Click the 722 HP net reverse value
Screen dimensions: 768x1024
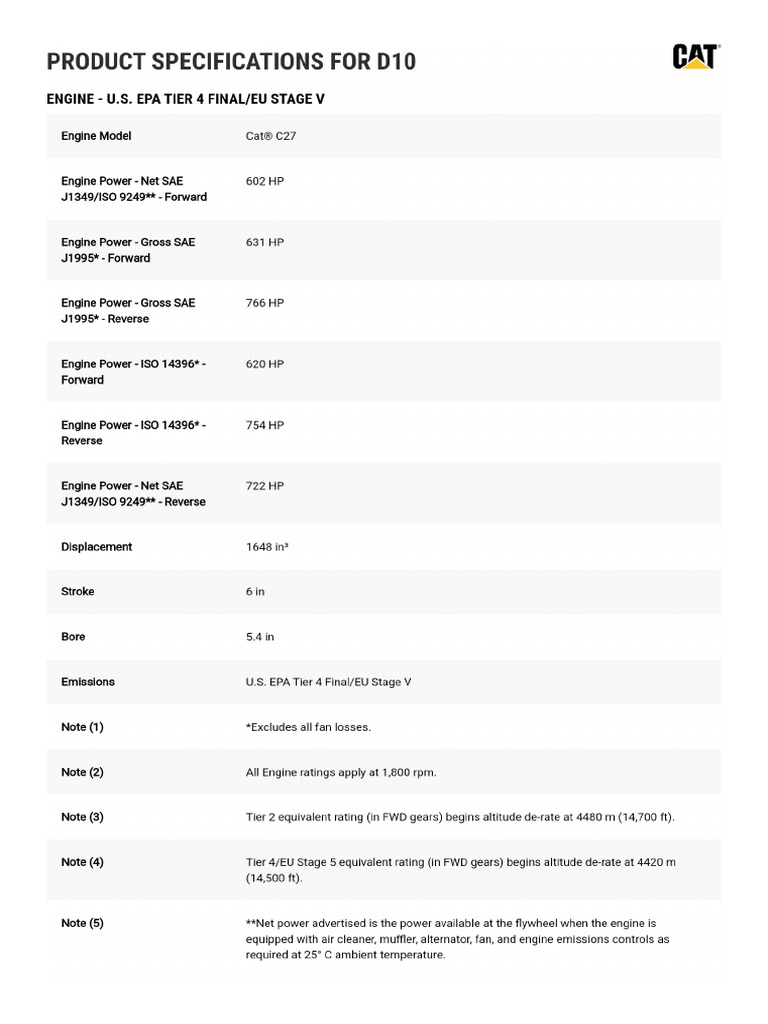265,486
